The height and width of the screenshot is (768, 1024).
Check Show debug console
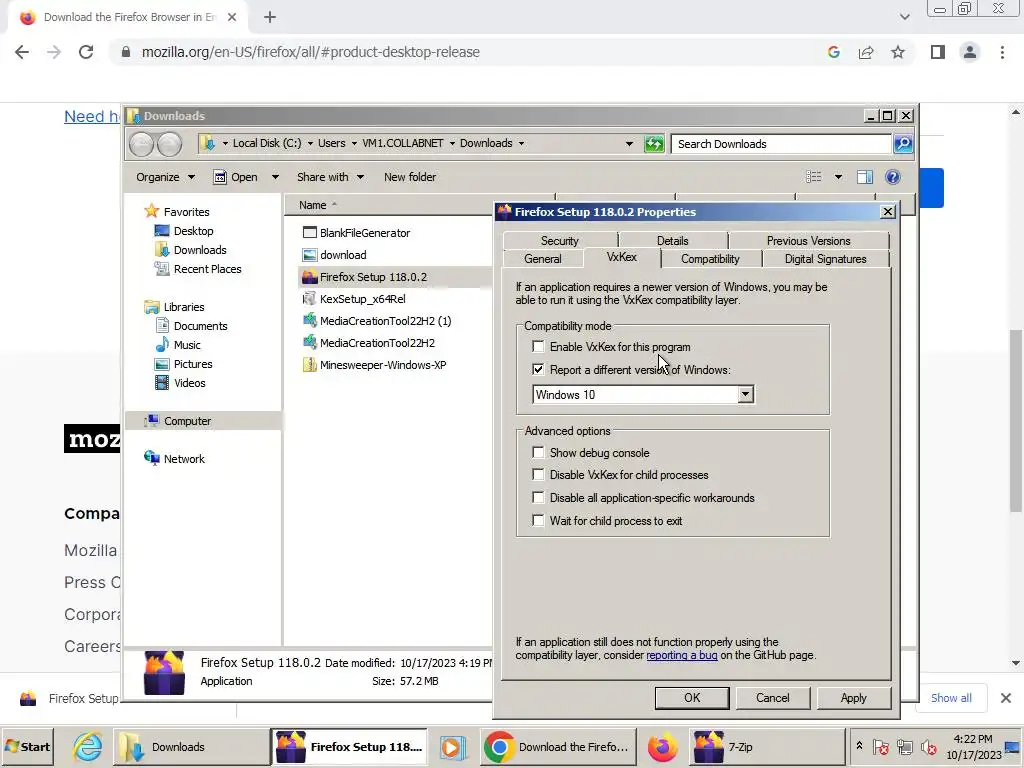point(538,453)
